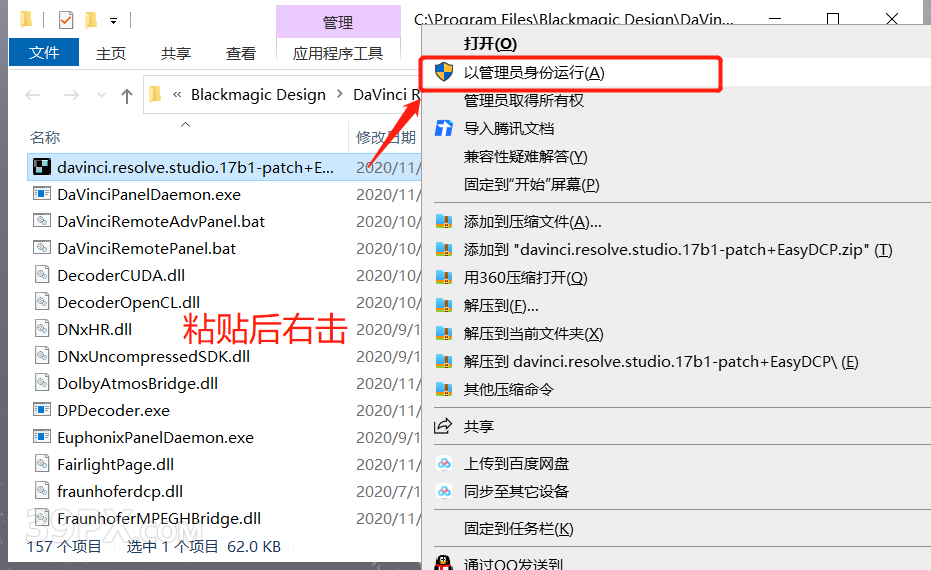Select FairlightPage.dll file
The image size is (931, 570).
[115, 464]
